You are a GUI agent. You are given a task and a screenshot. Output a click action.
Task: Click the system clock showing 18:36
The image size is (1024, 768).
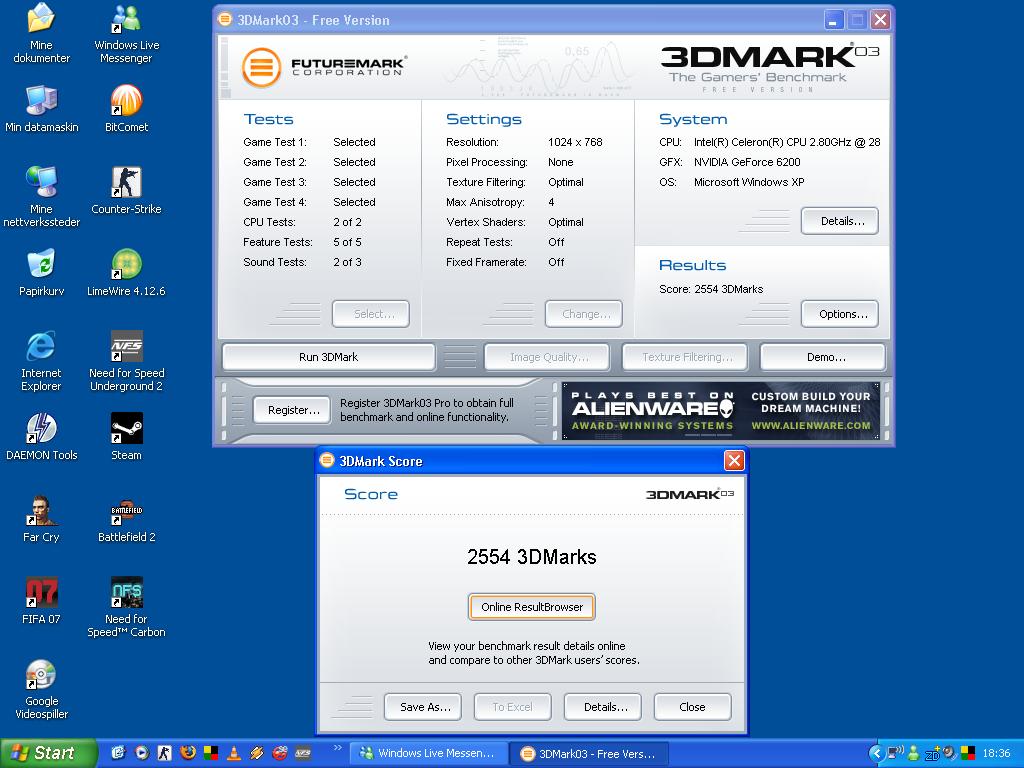pos(997,753)
